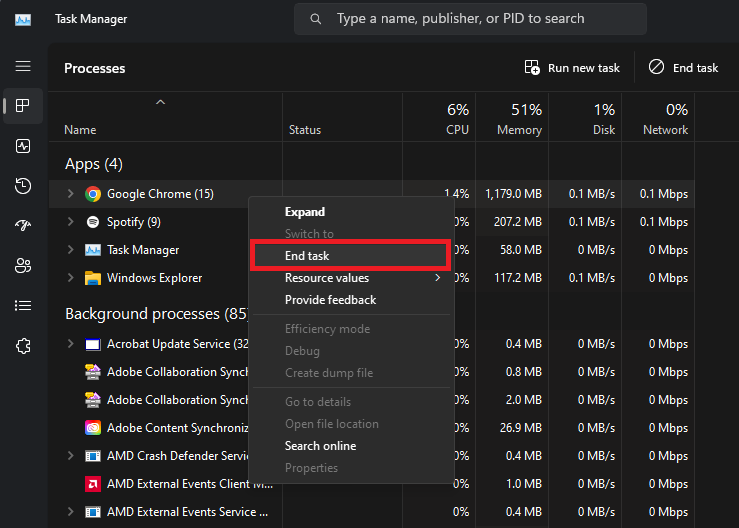This screenshot has height=528, width=739.
Task: Open the hamburger navigation menu
Action: click(x=23, y=66)
